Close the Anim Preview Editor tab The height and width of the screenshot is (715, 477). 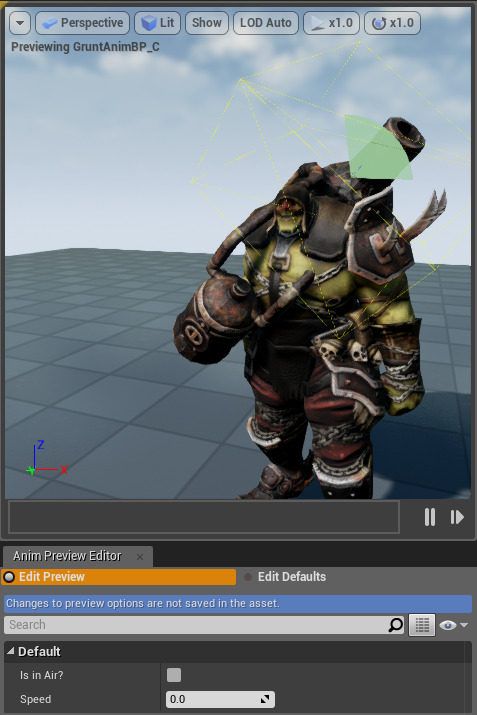click(140, 557)
